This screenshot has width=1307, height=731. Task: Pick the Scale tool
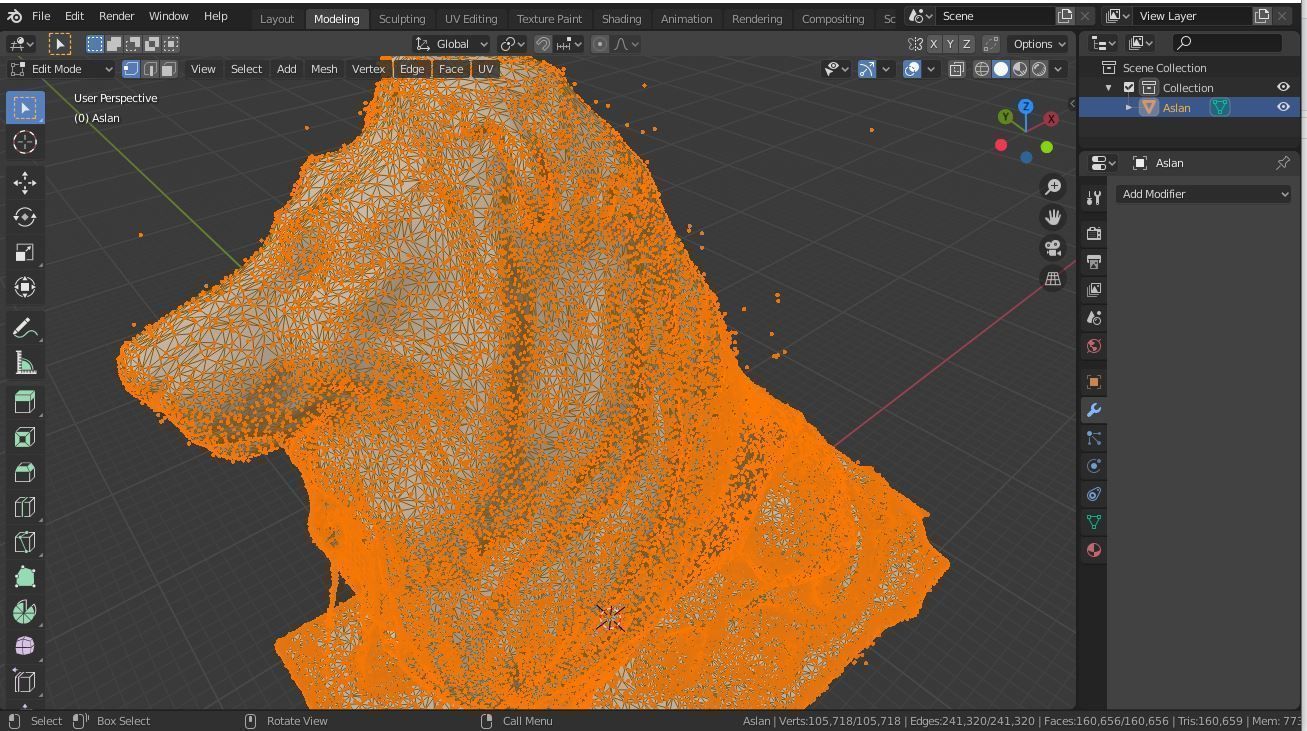pos(25,252)
